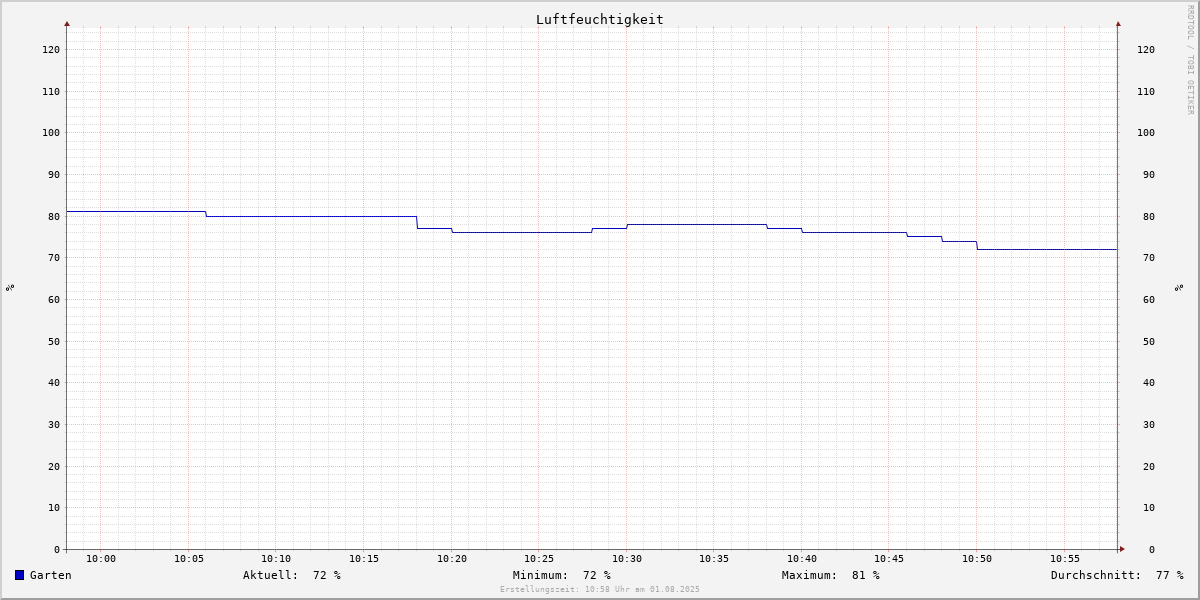Click the left y-axis label 120
This screenshot has height=600, width=1200.
pos(51,49)
